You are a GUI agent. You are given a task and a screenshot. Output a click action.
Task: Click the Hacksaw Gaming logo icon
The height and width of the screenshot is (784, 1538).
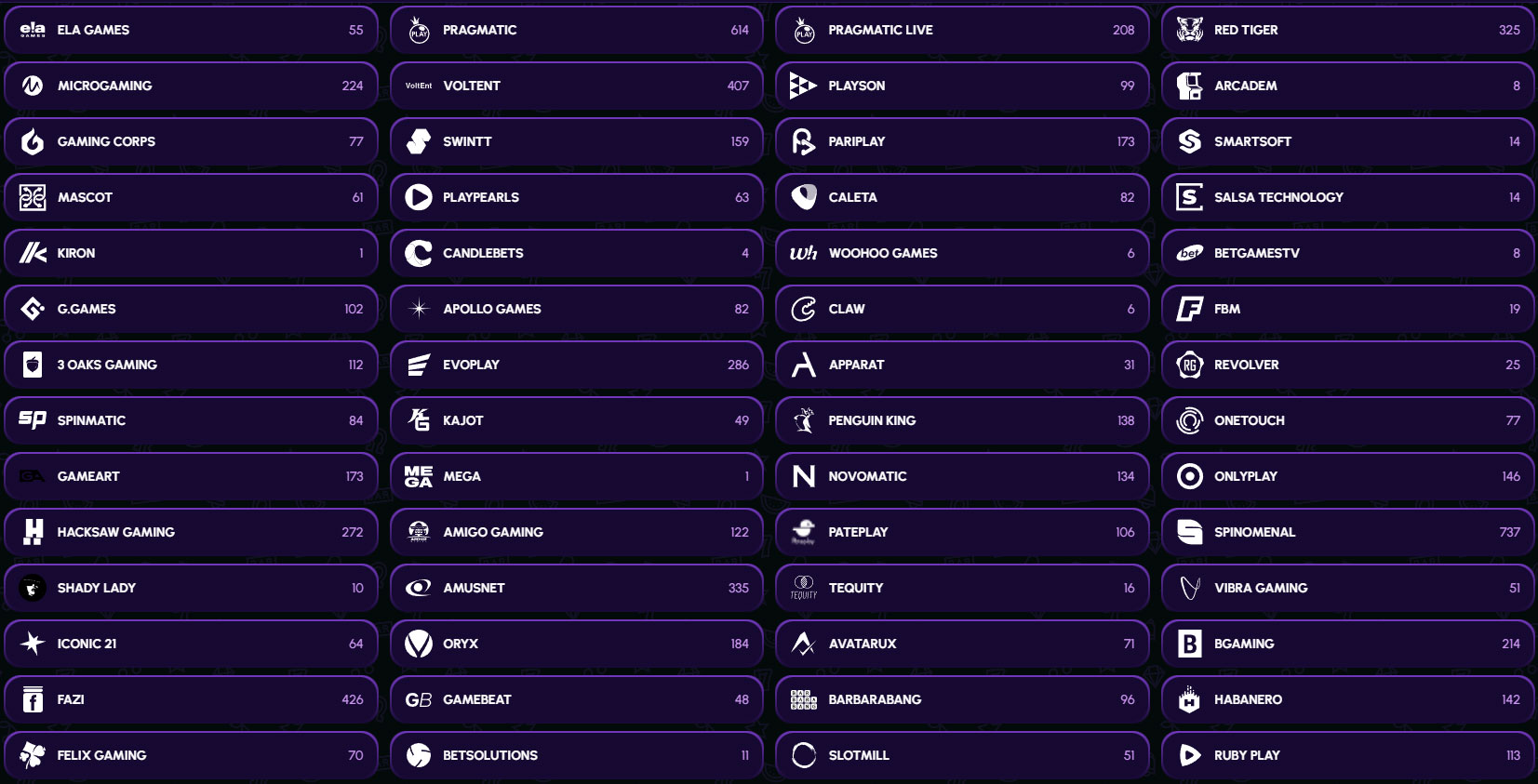pos(33,532)
